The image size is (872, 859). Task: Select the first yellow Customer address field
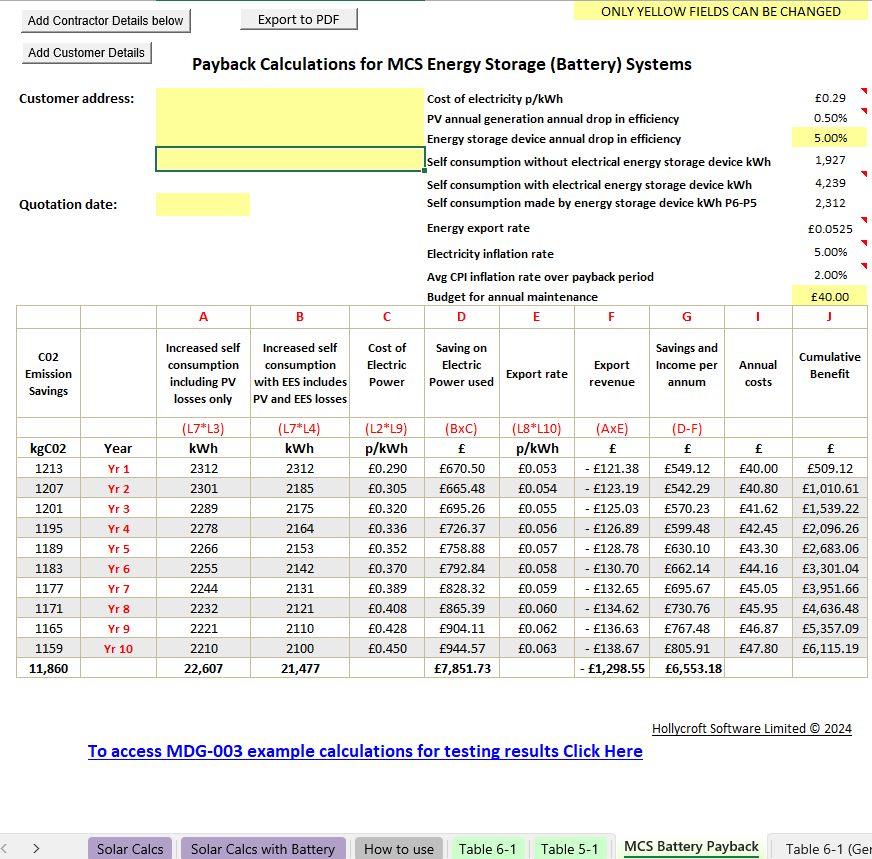tap(290, 98)
